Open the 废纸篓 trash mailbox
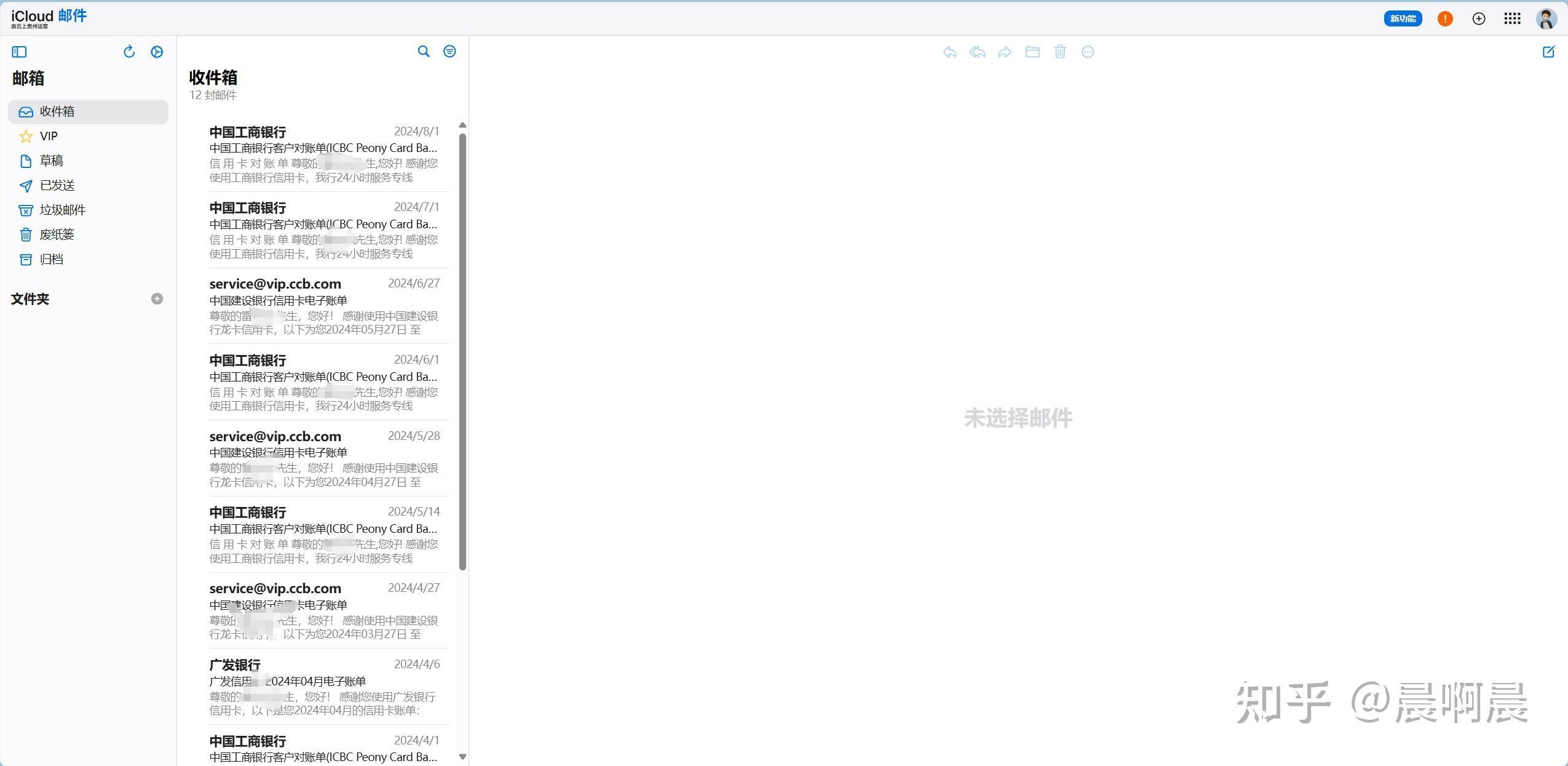The width and height of the screenshot is (1568, 766). tap(88, 234)
